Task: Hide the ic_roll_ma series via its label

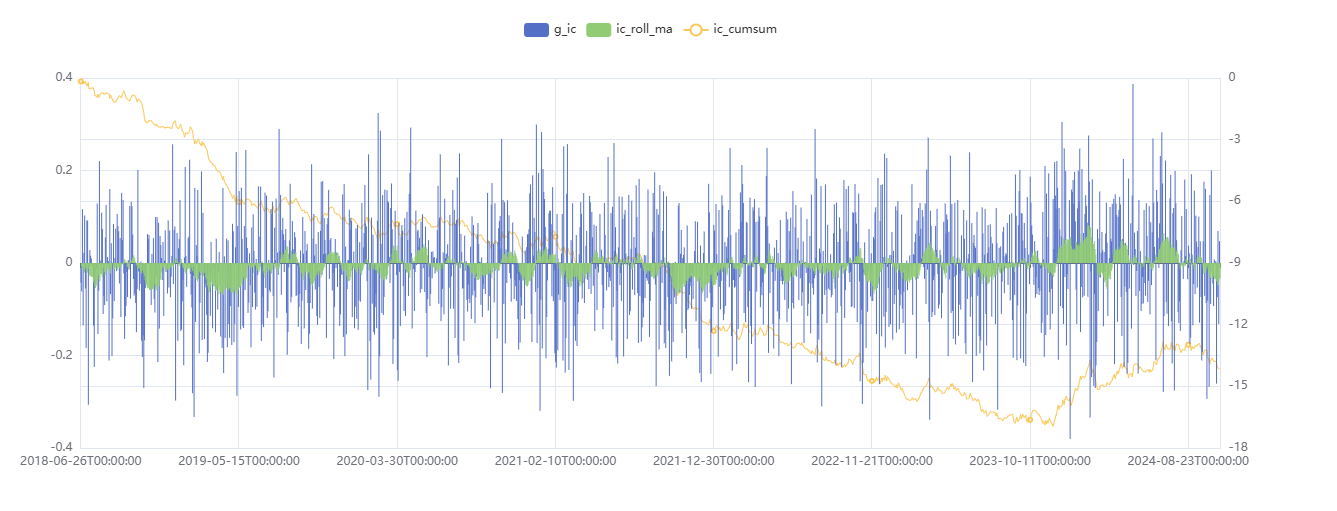Action: coord(643,30)
